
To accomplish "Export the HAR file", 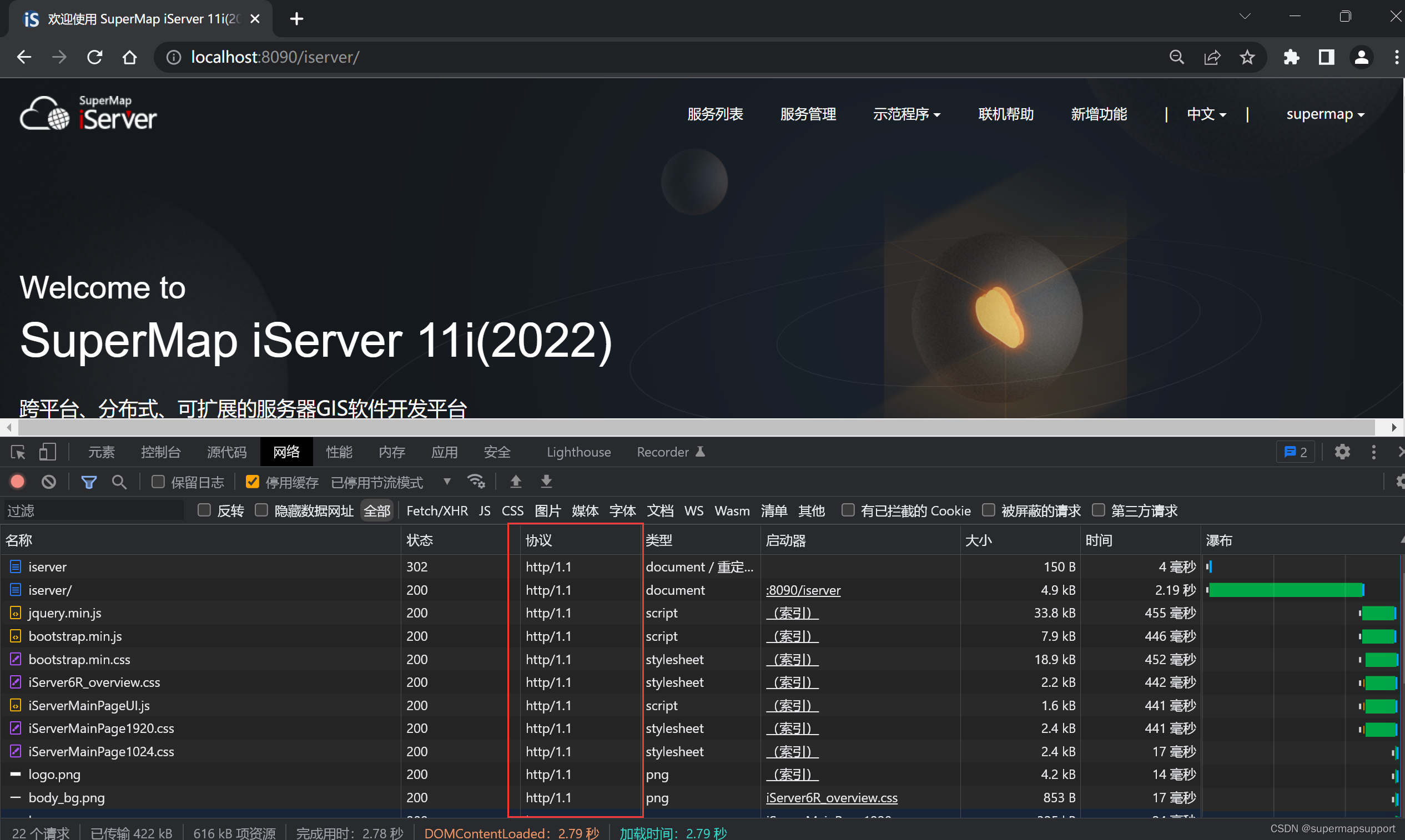I will tap(546, 482).
